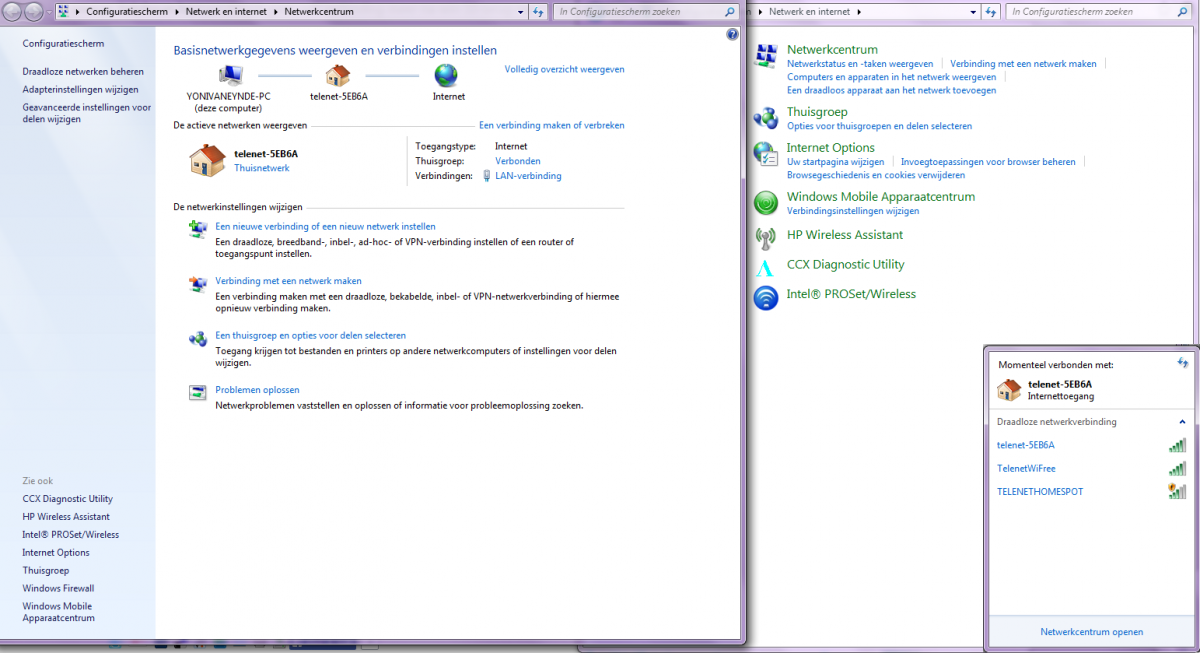Viewport: 1200px width, 653px height.
Task: Click Internet Options under Zie ook
Action: pos(56,552)
